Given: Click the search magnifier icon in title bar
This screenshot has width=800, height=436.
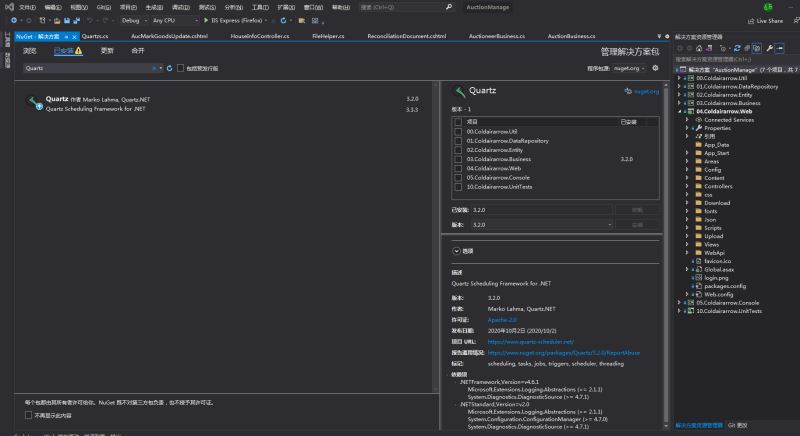Looking at the screenshot, I should pos(449,7).
